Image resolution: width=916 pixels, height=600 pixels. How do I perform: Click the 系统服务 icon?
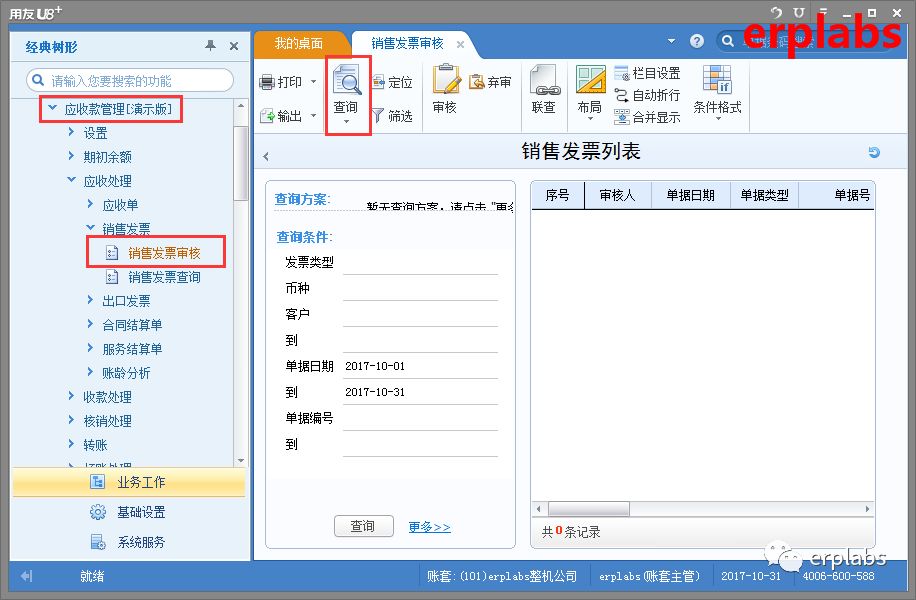click(x=98, y=542)
